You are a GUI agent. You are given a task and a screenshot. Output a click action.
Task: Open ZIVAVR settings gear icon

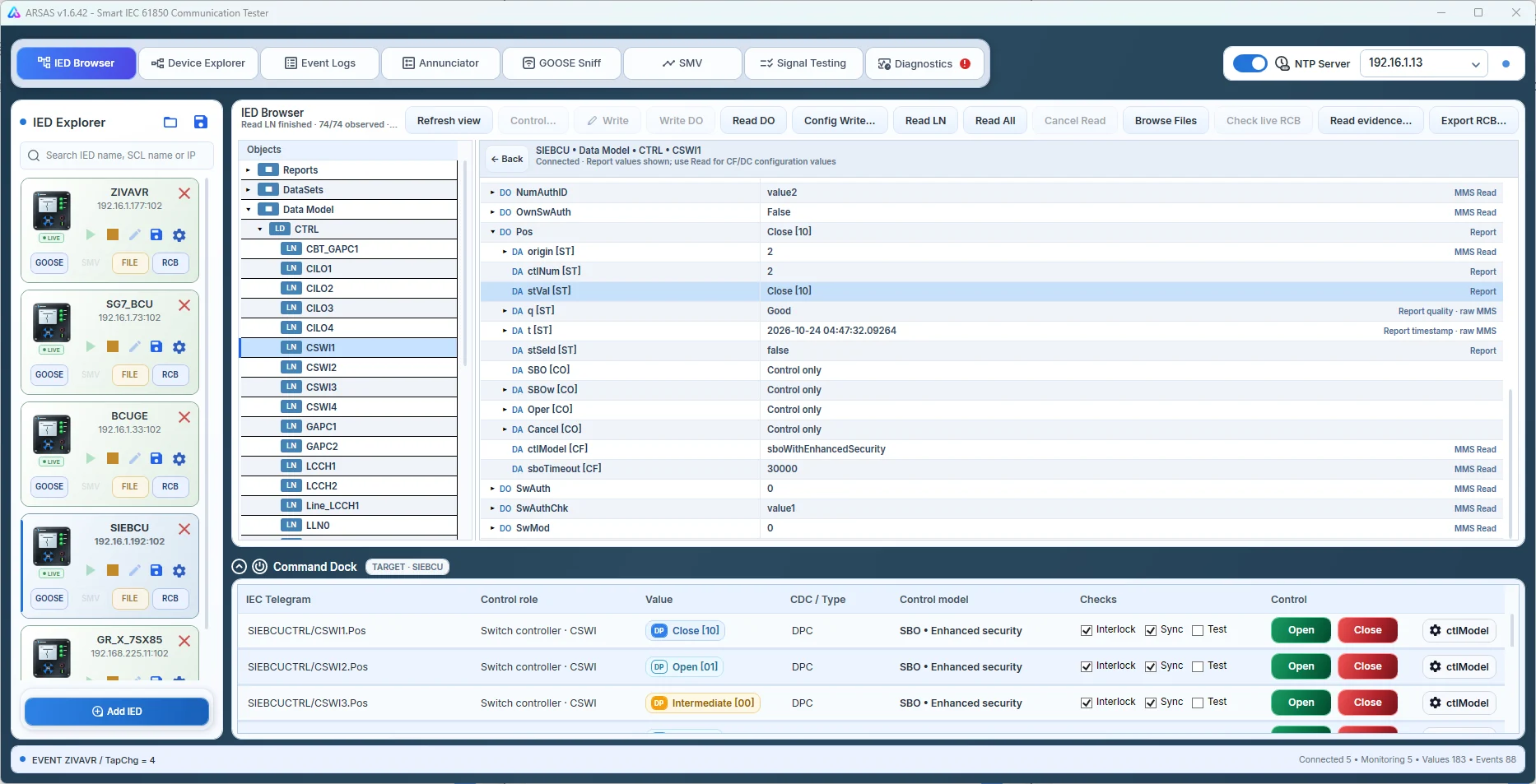pyautogui.click(x=179, y=235)
